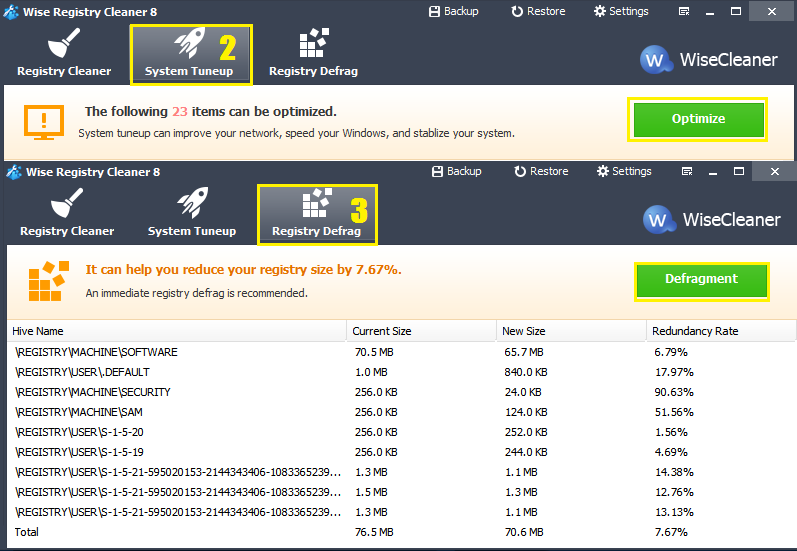Image resolution: width=797 pixels, height=551 pixels.
Task: Sort by Redundancy Rate column header
Action: point(720,331)
